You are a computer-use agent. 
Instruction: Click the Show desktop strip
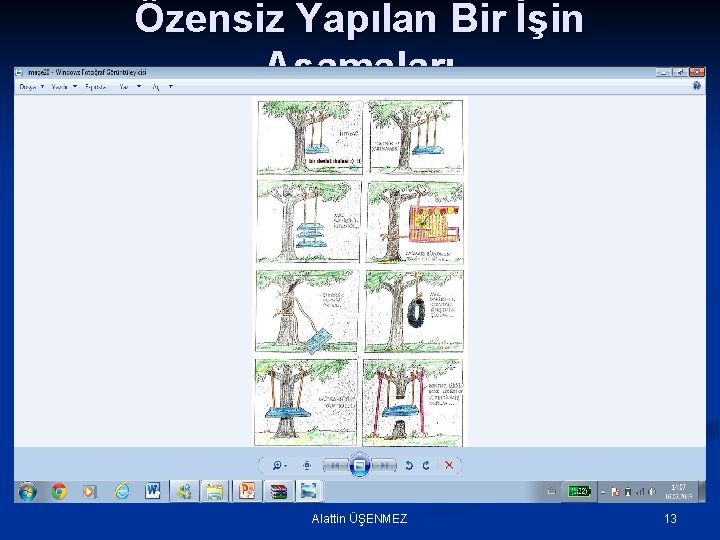pos(702,492)
